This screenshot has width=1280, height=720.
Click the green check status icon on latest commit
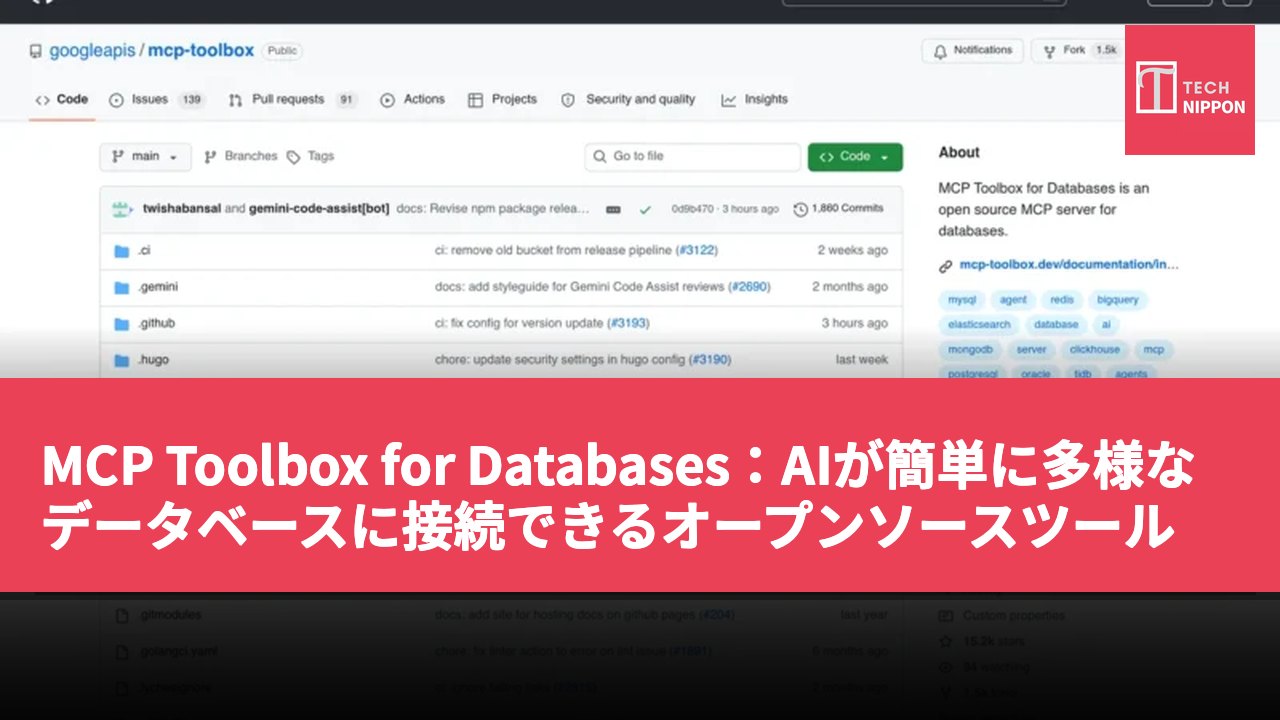tap(645, 210)
